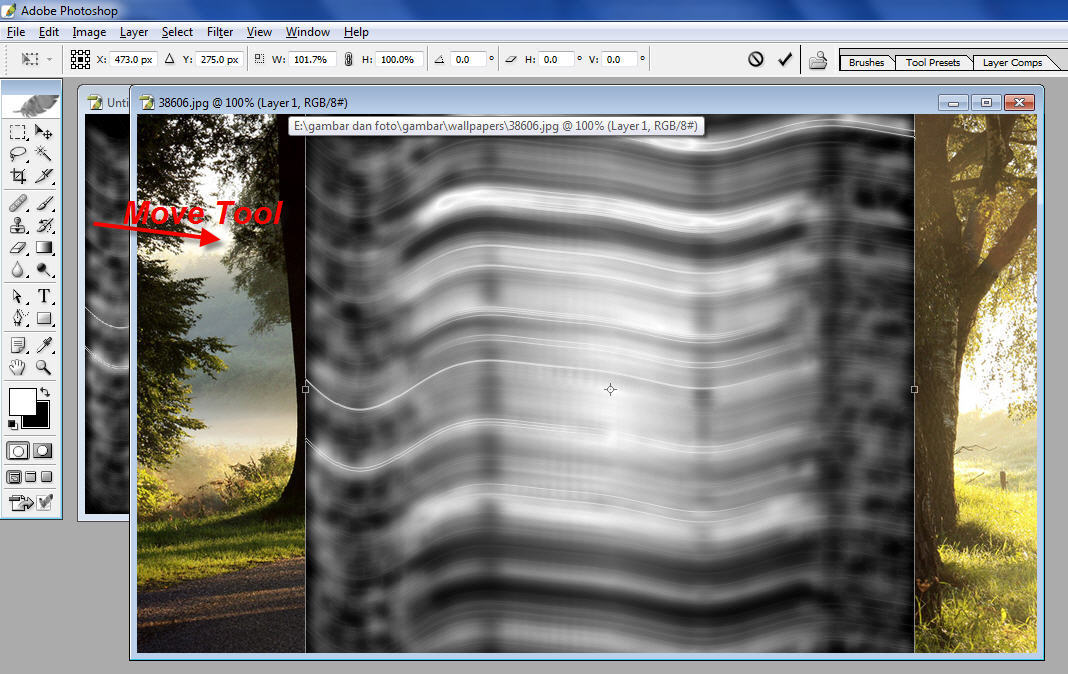Open the tool preset picker dropdown
Screen dimensions: 1068x674
(47, 59)
